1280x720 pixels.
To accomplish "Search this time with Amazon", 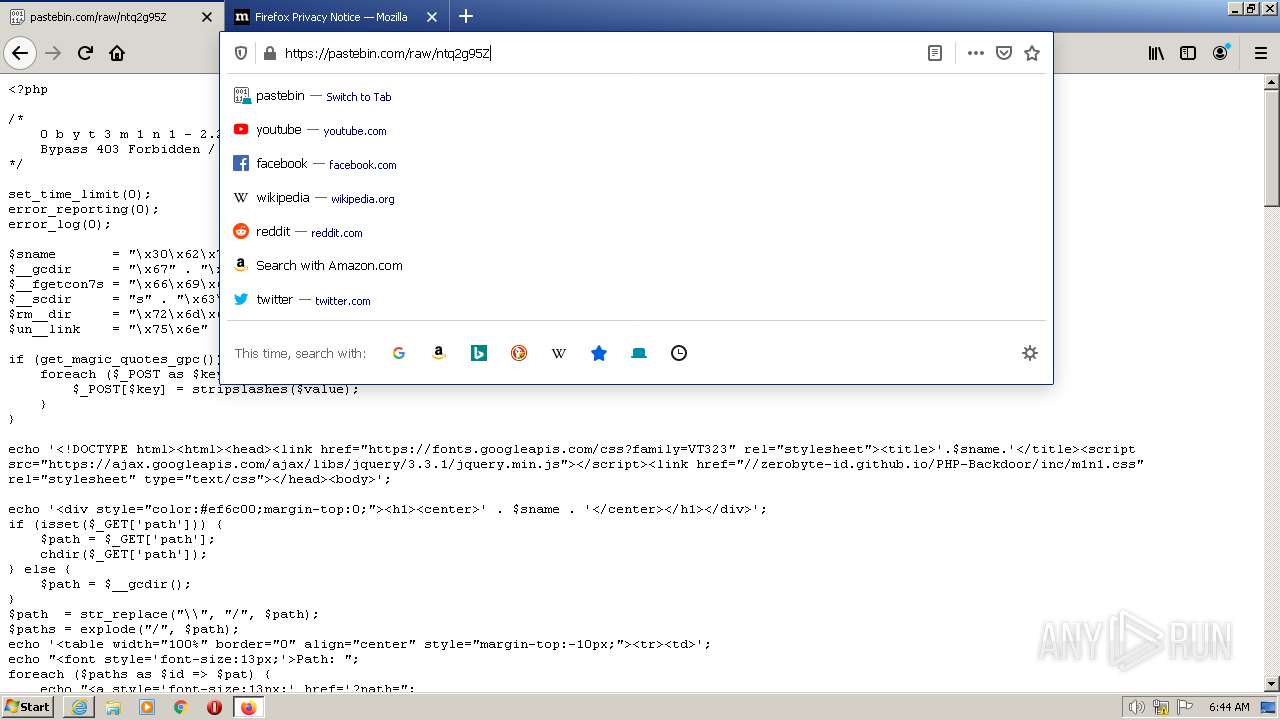I will (439, 353).
